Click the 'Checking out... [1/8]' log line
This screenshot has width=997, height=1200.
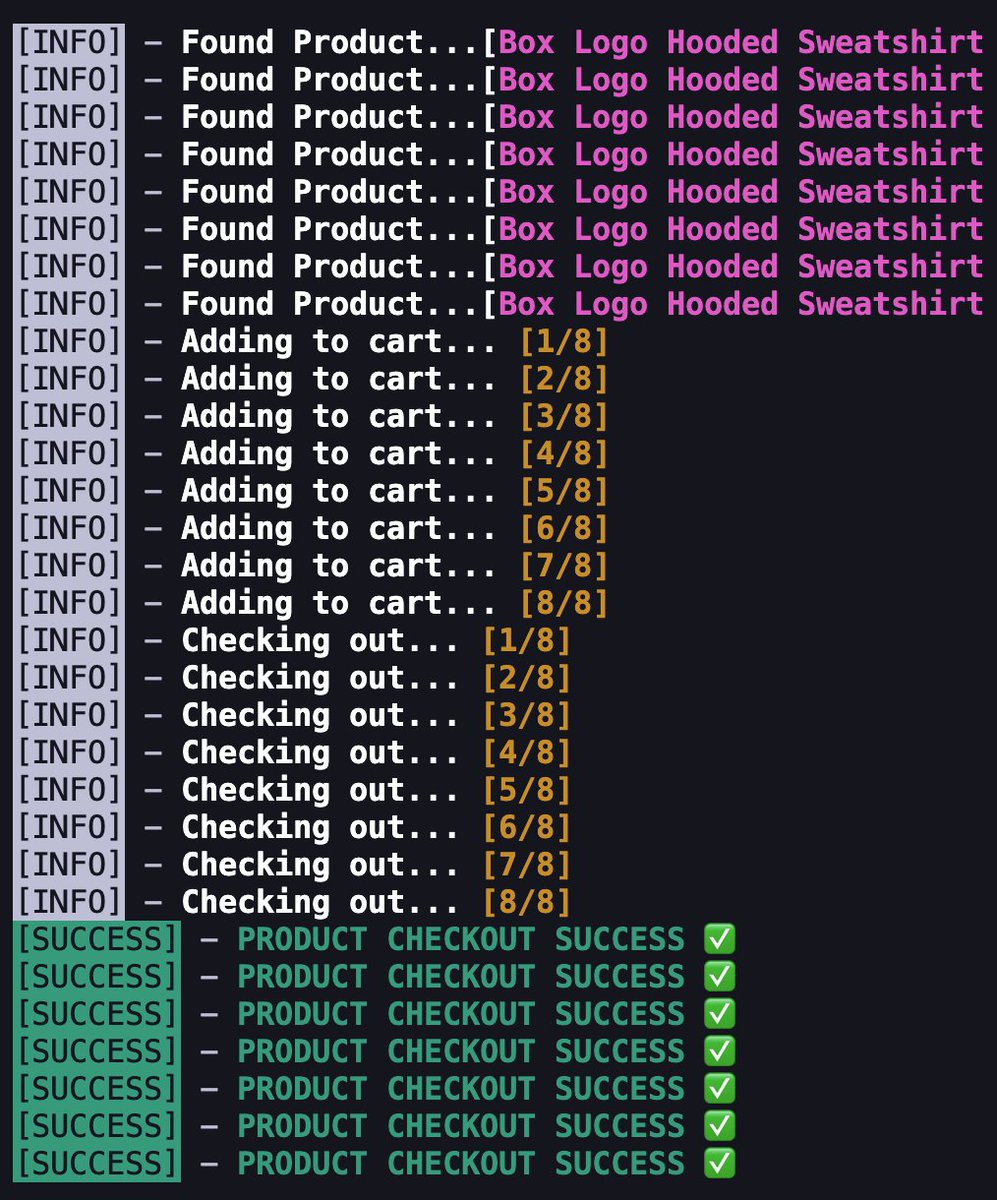click(x=292, y=640)
